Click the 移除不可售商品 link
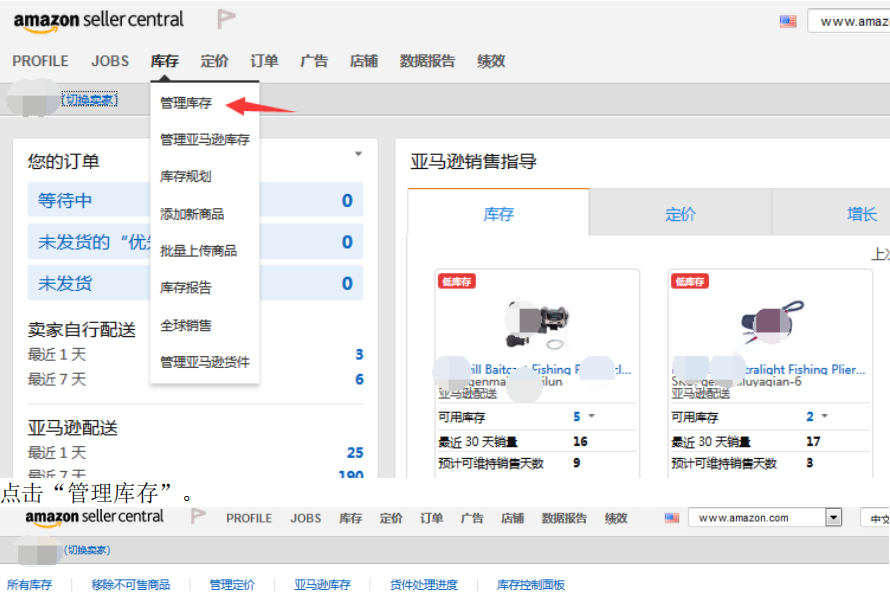This screenshot has height=603, width=890. click(130, 585)
